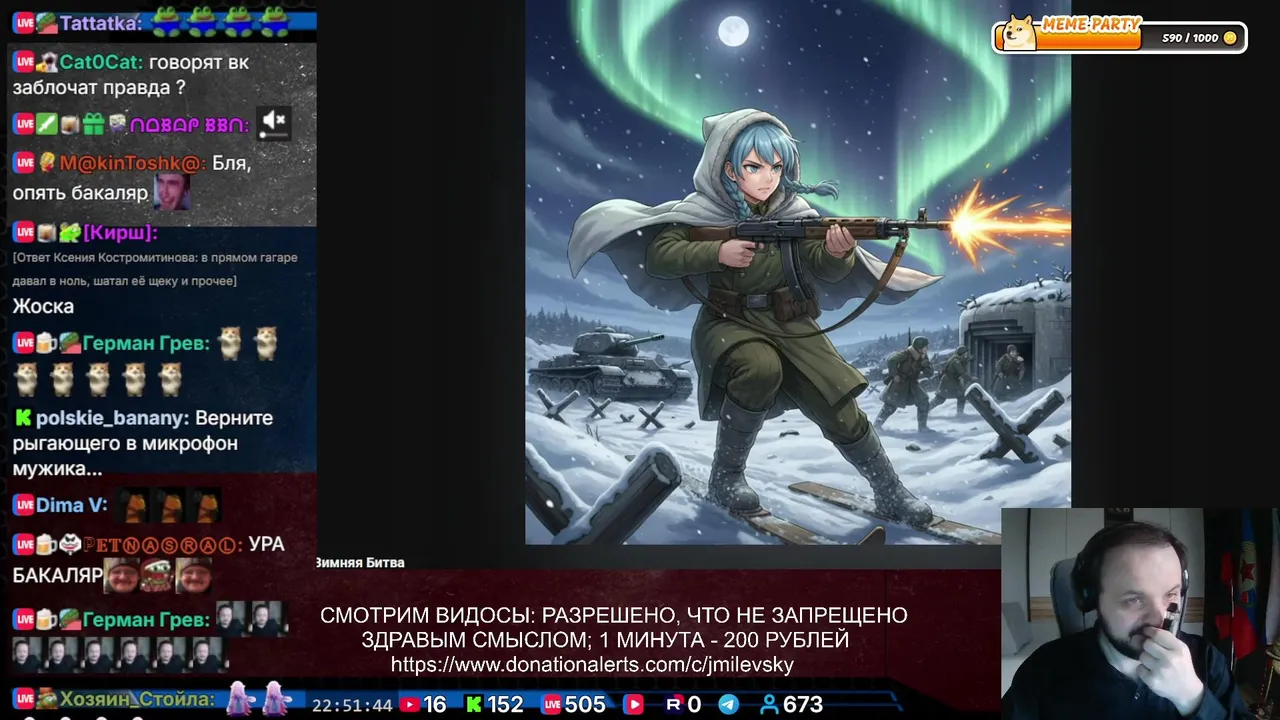Click the VK Live icon beside 505
This screenshot has width=1280, height=720.
(552, 705)
